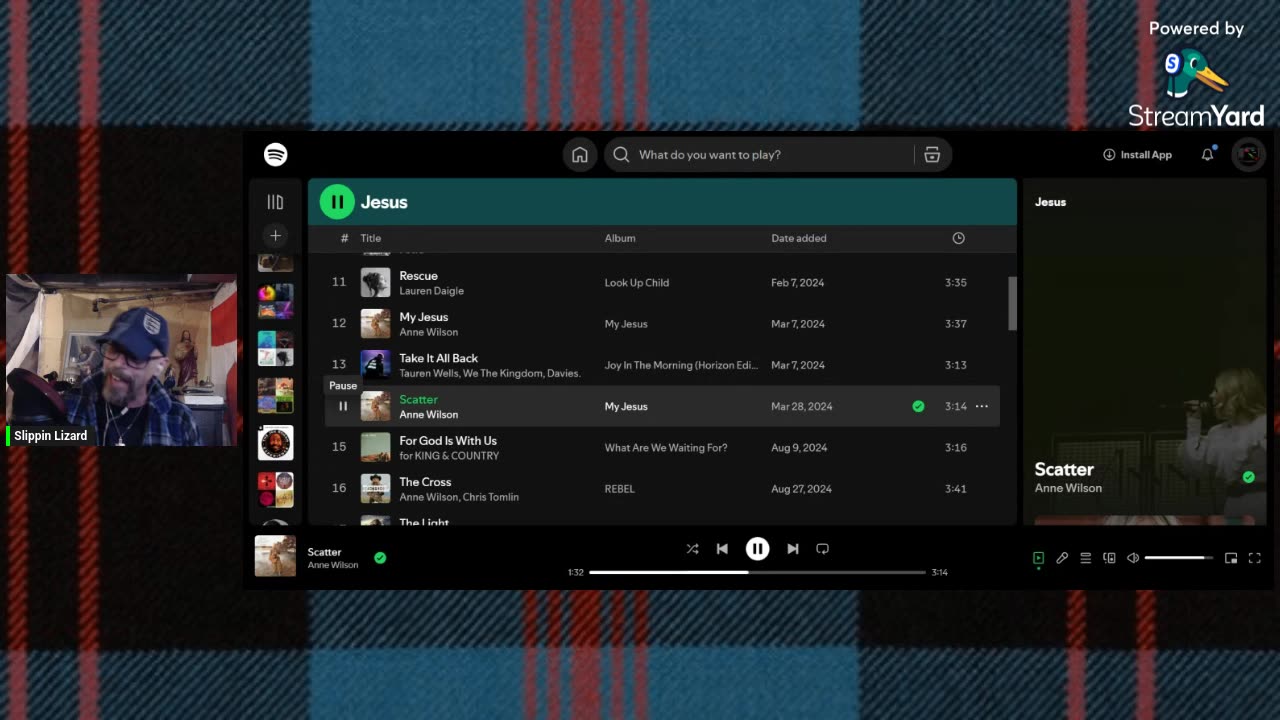Select My Jesus track title row 12

point(424,317)
